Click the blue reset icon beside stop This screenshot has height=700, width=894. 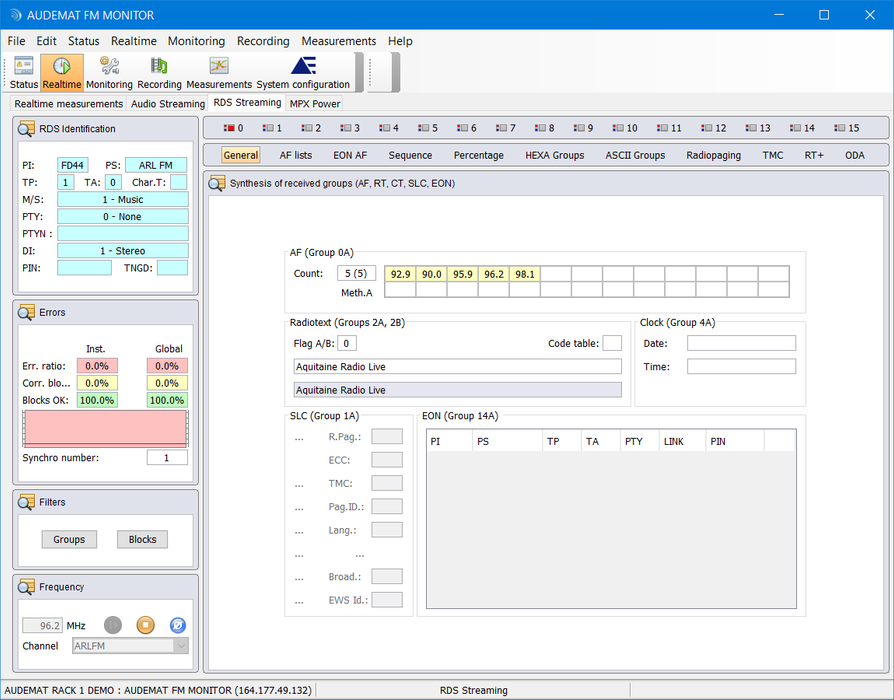pyautogui.click(x=178, y=625)
